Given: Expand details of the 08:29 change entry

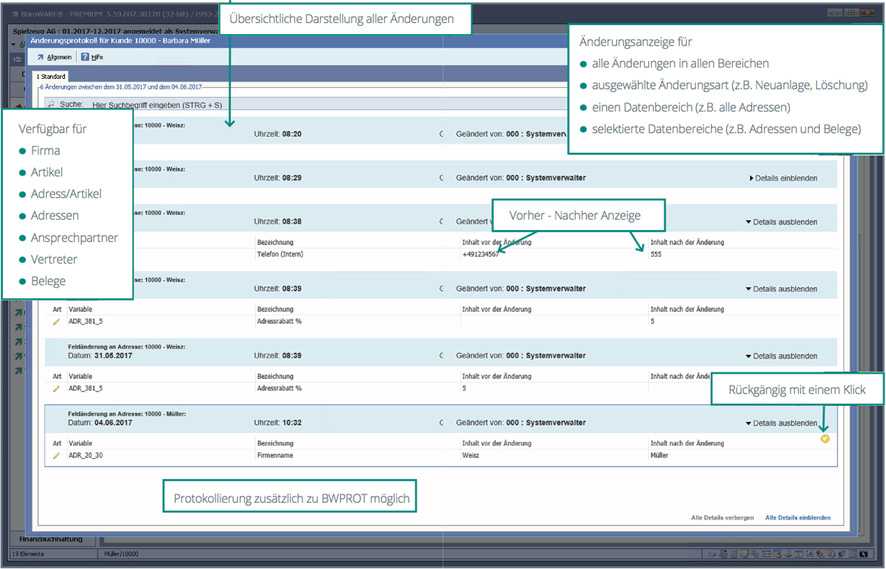Looking at the screenshot, I should 783,178.
